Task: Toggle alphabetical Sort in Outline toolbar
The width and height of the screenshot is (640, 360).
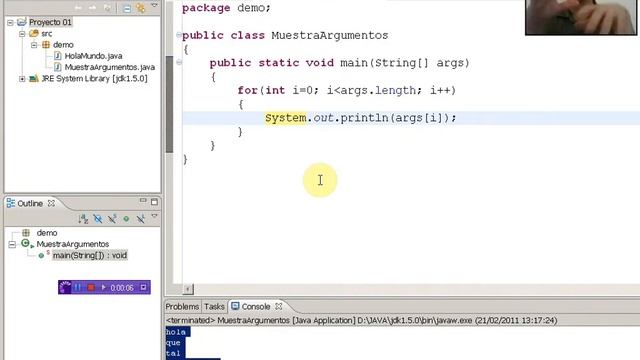Action: click(83, 219)
